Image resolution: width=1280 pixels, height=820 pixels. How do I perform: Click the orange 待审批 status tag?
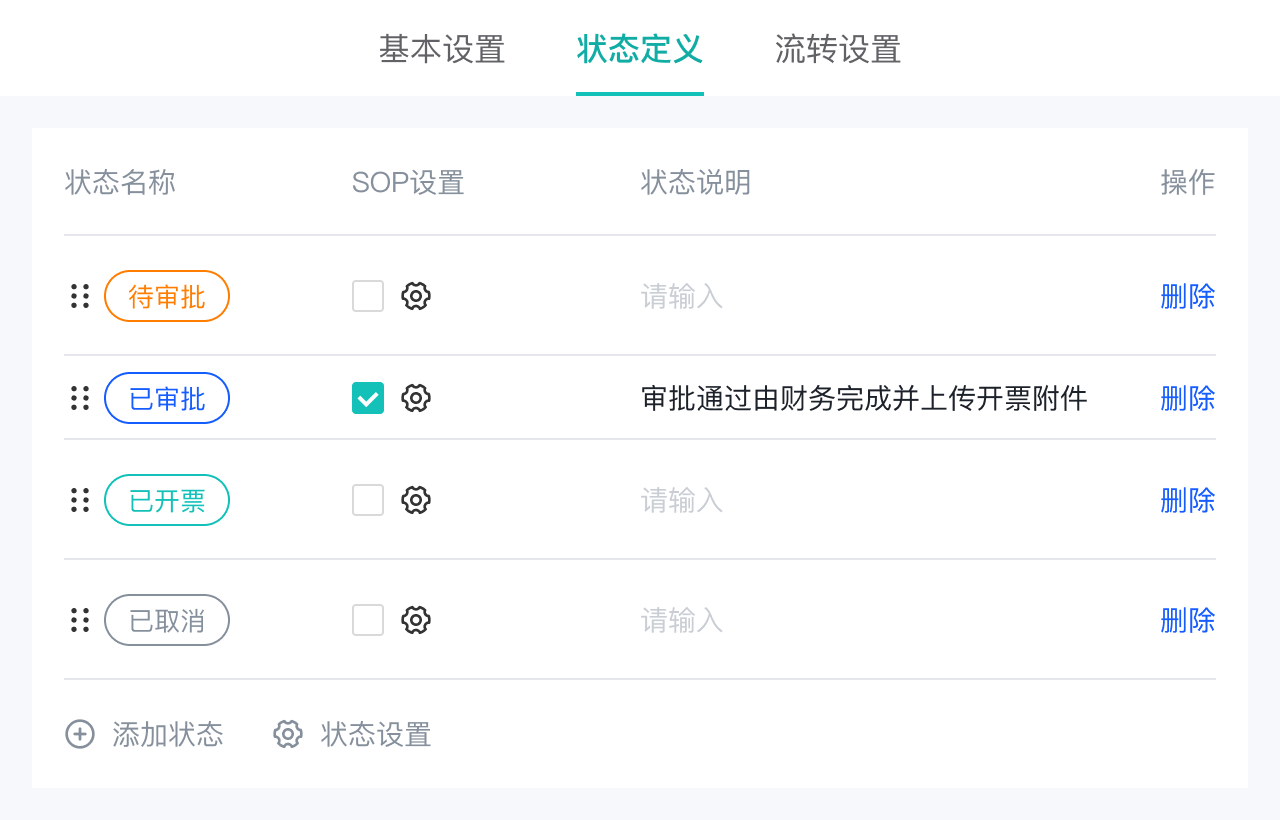tap(167, 296)
